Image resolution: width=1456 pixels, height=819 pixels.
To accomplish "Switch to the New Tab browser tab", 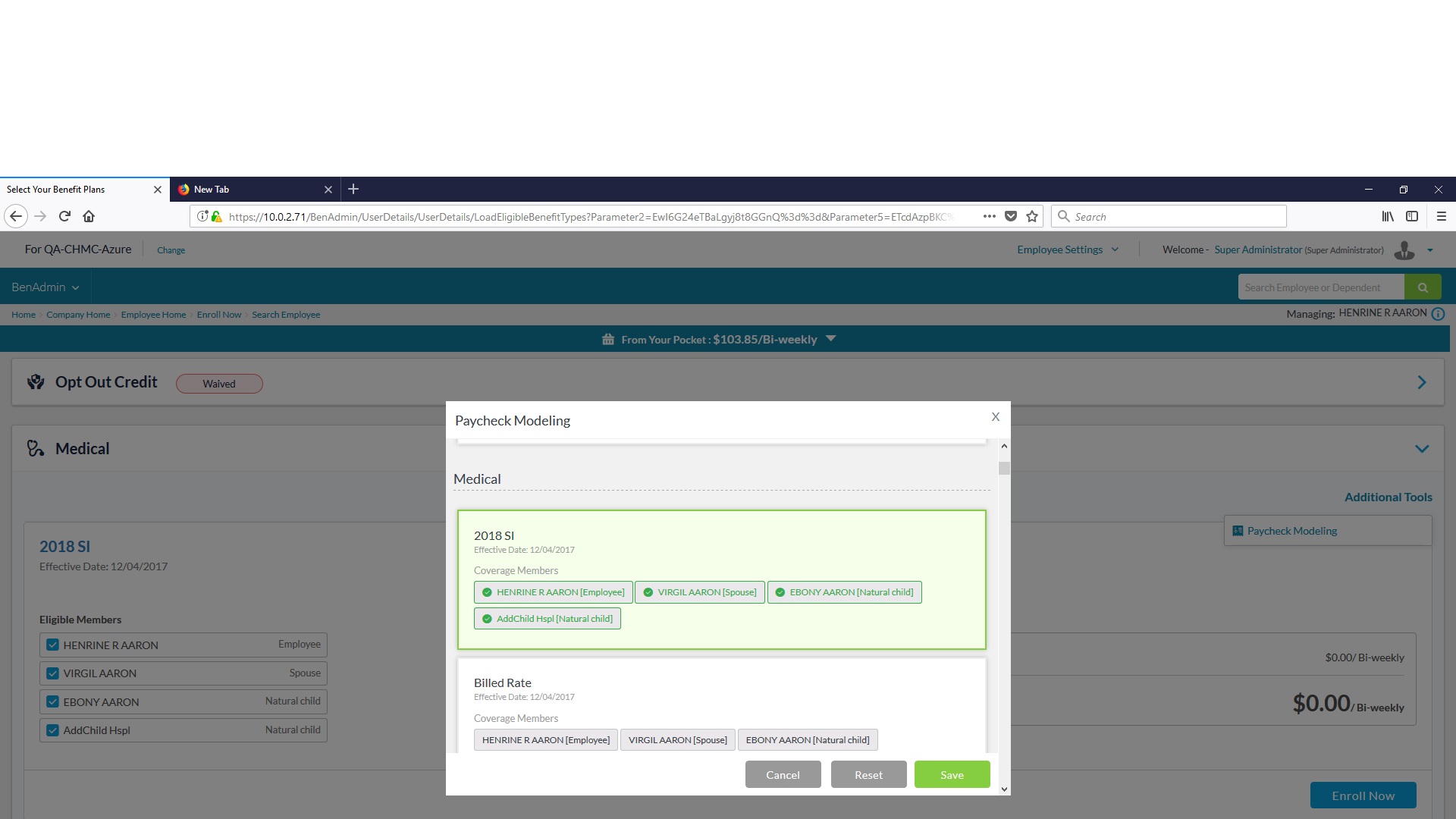I will (250, 190).
